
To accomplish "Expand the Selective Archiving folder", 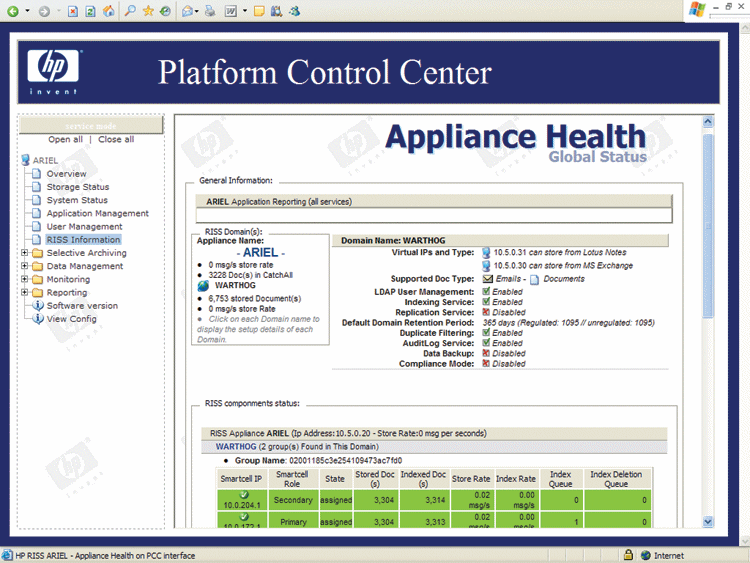I will point(24,253).
